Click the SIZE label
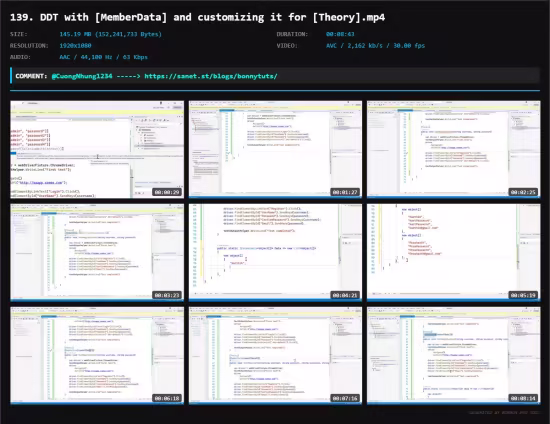 point(19,34)
